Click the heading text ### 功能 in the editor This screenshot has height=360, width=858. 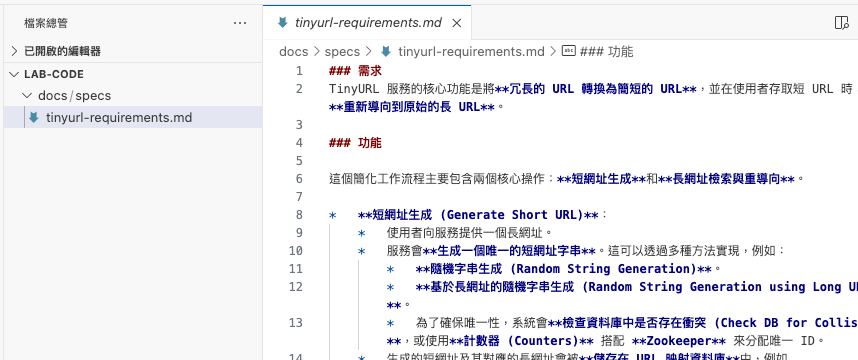click(x=355, y=143)
